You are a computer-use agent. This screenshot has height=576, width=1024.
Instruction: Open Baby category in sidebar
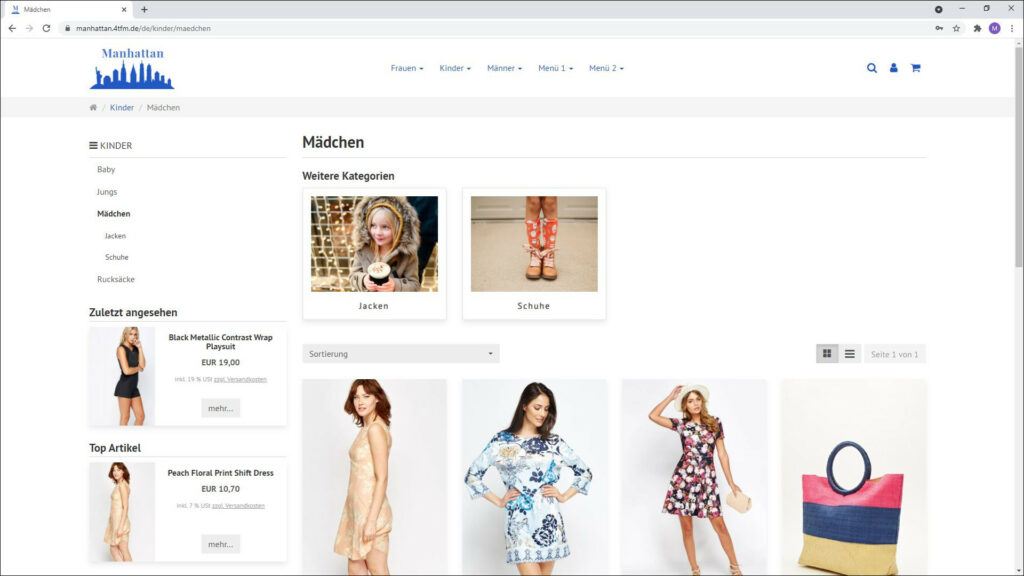click(106, 169)
